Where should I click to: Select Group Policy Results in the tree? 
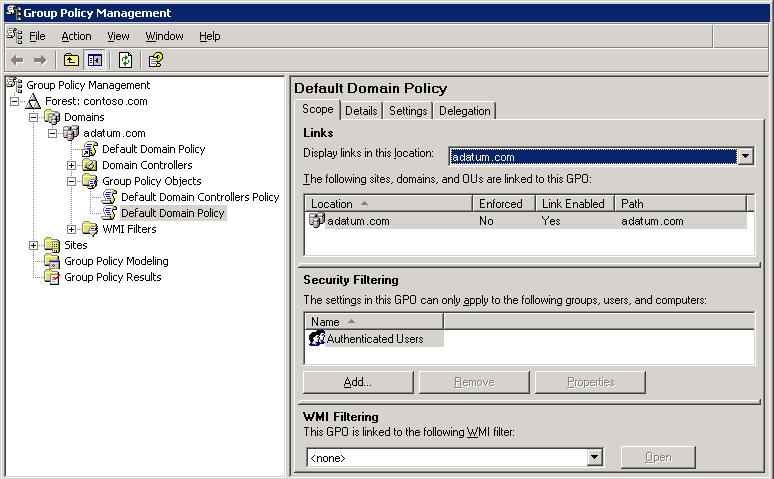113,277
